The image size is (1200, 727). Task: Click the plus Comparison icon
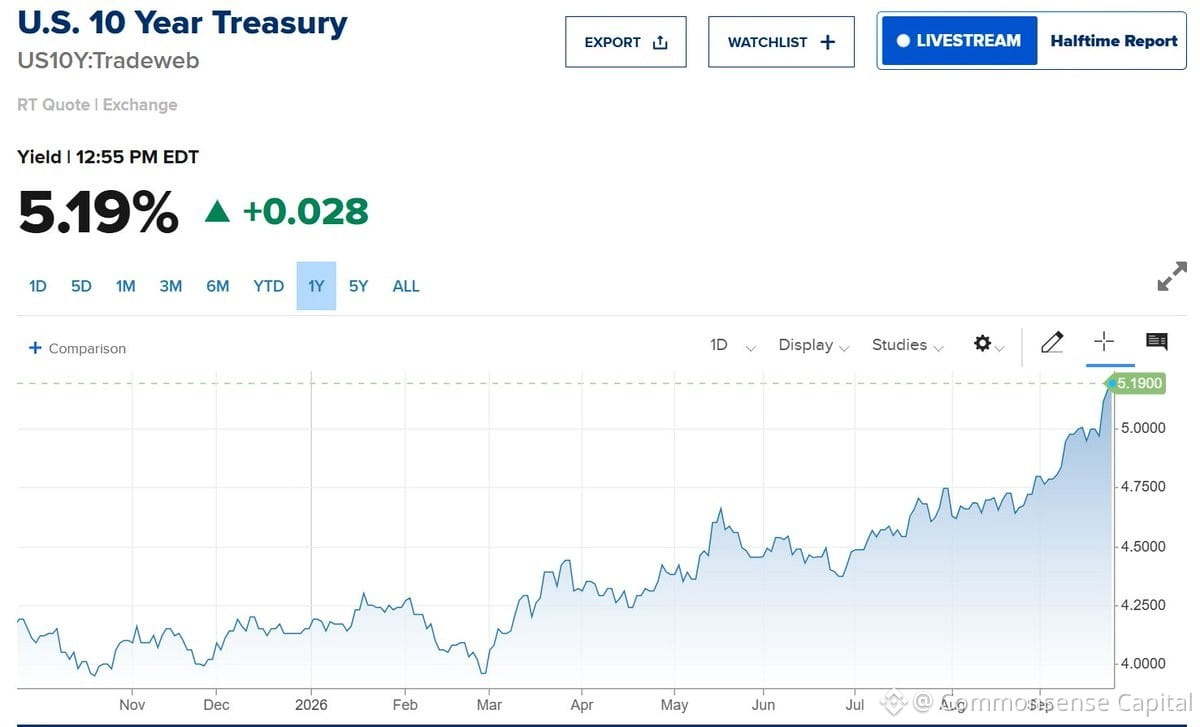(x=35, y=348)
